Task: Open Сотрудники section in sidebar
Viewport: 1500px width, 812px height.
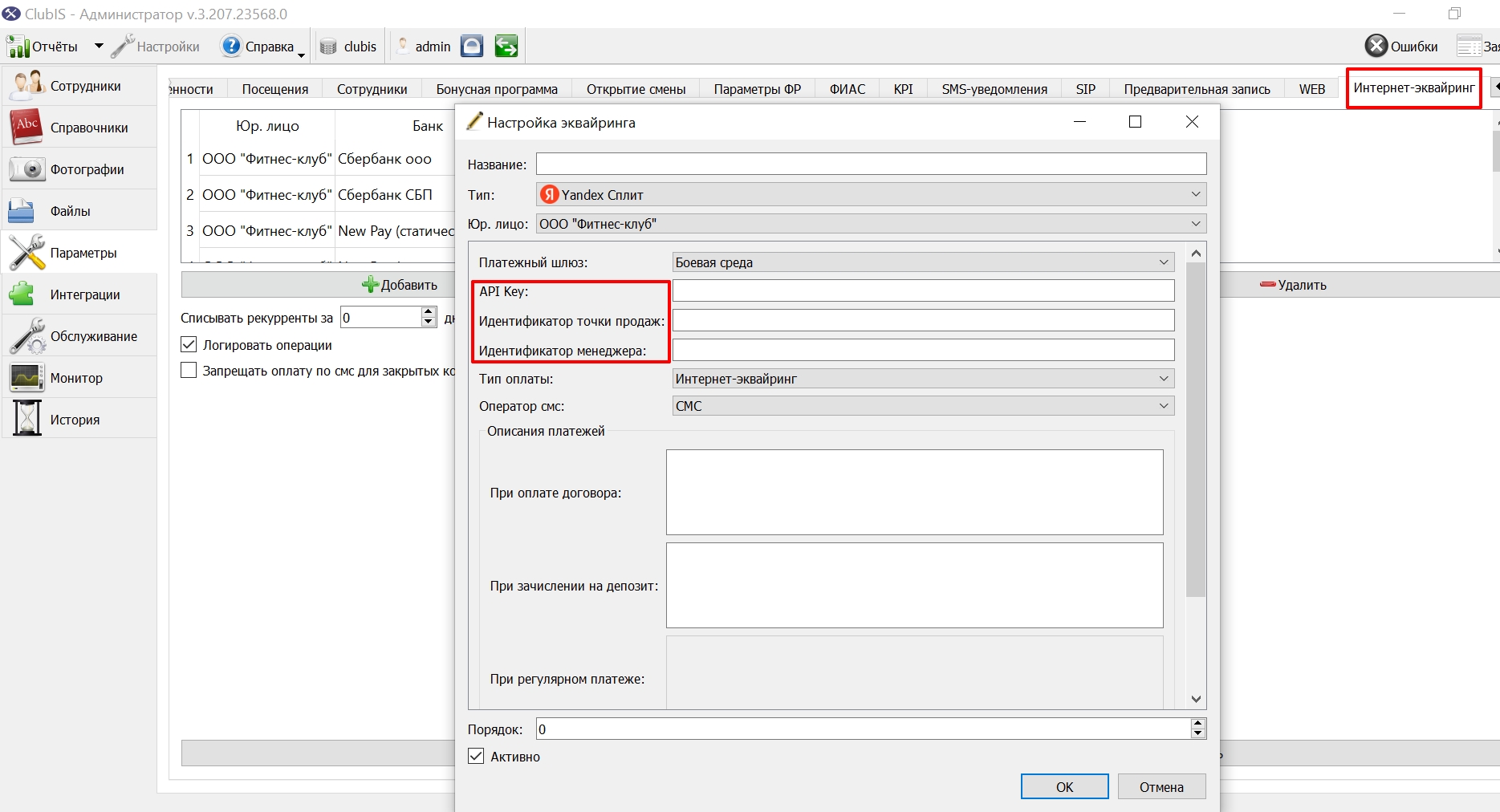Action: click(79, 86)
